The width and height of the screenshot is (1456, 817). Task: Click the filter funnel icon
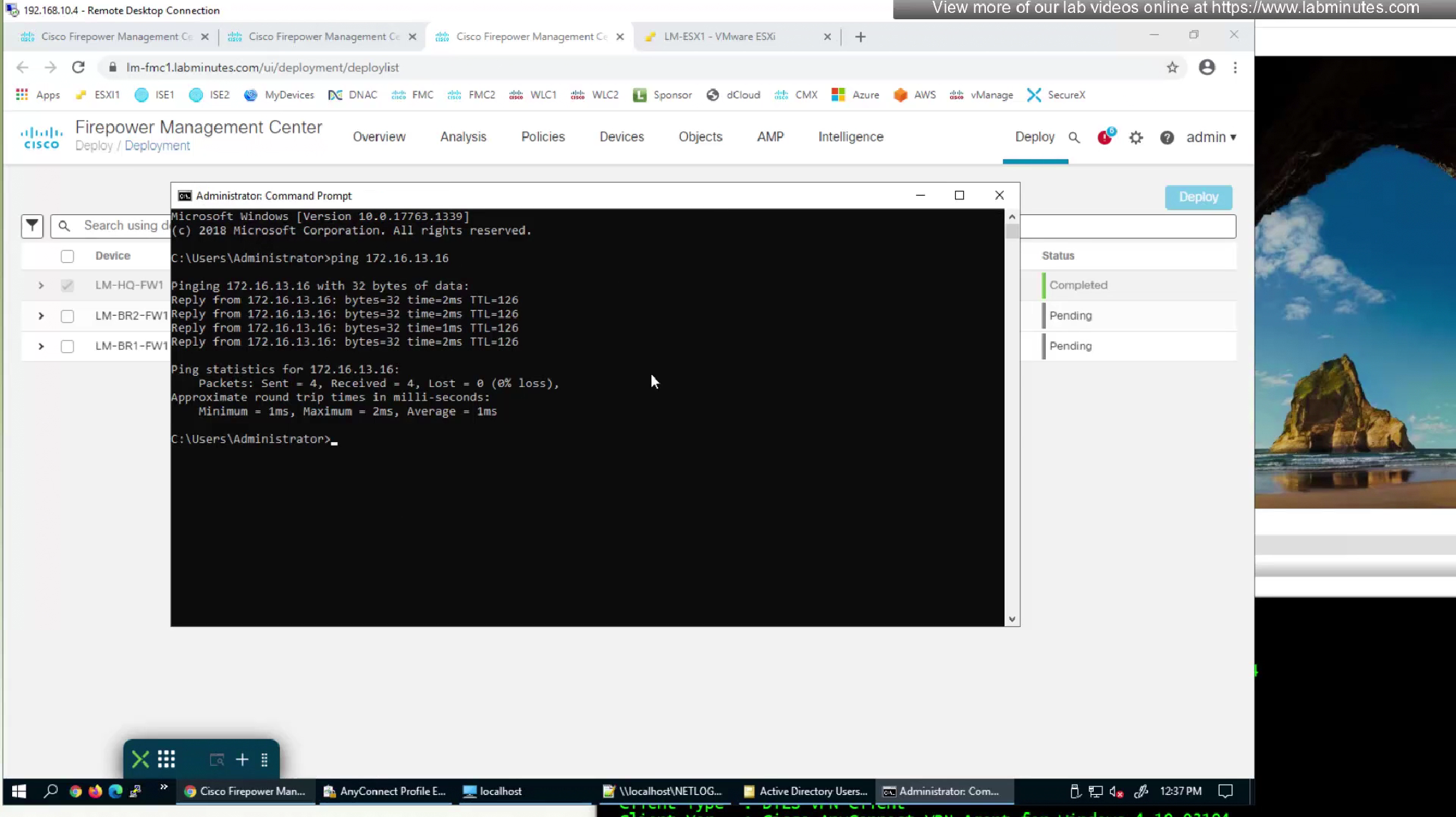pyautogui.click(x=32, y=226)
